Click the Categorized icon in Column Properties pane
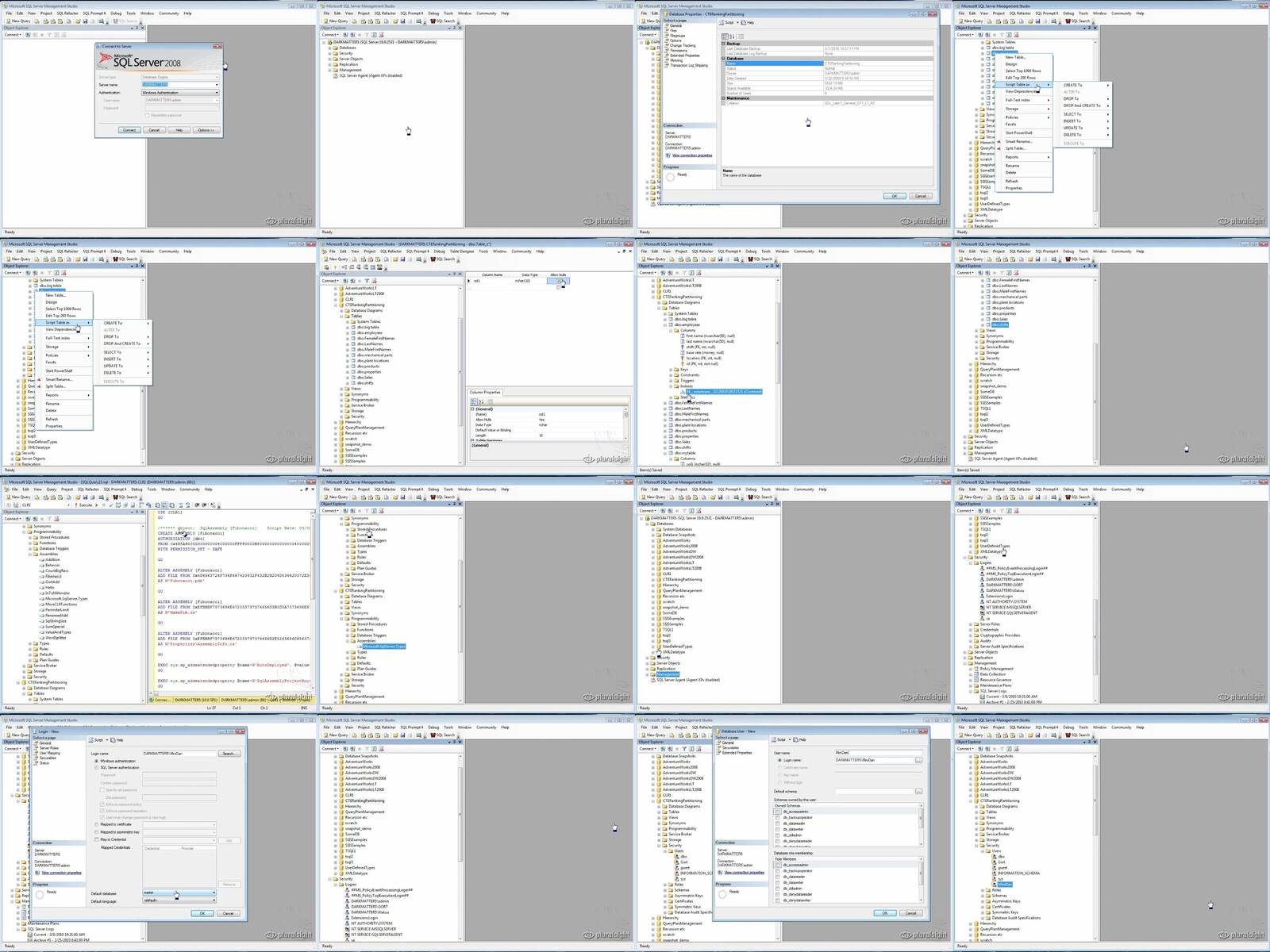 pos(473,401)
